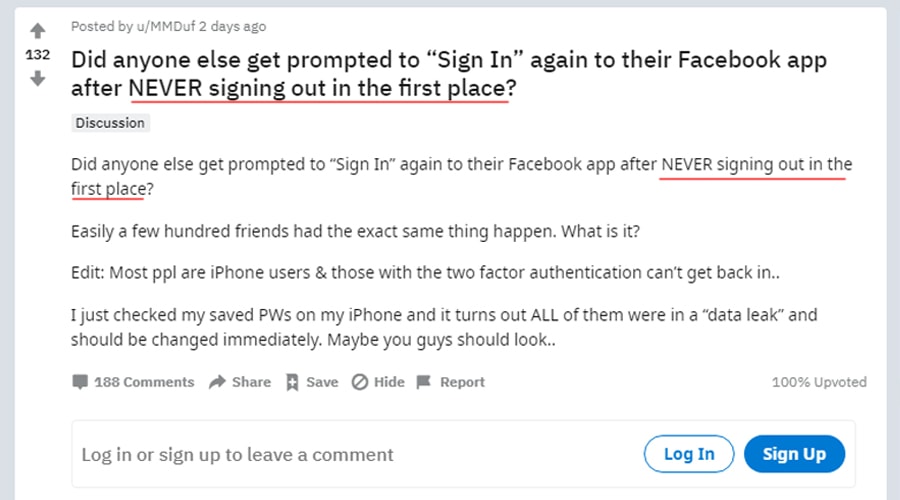Upvote the Facebook sign-in post
This screenshot has height=500, width=900.
click(x=37, y=31)
